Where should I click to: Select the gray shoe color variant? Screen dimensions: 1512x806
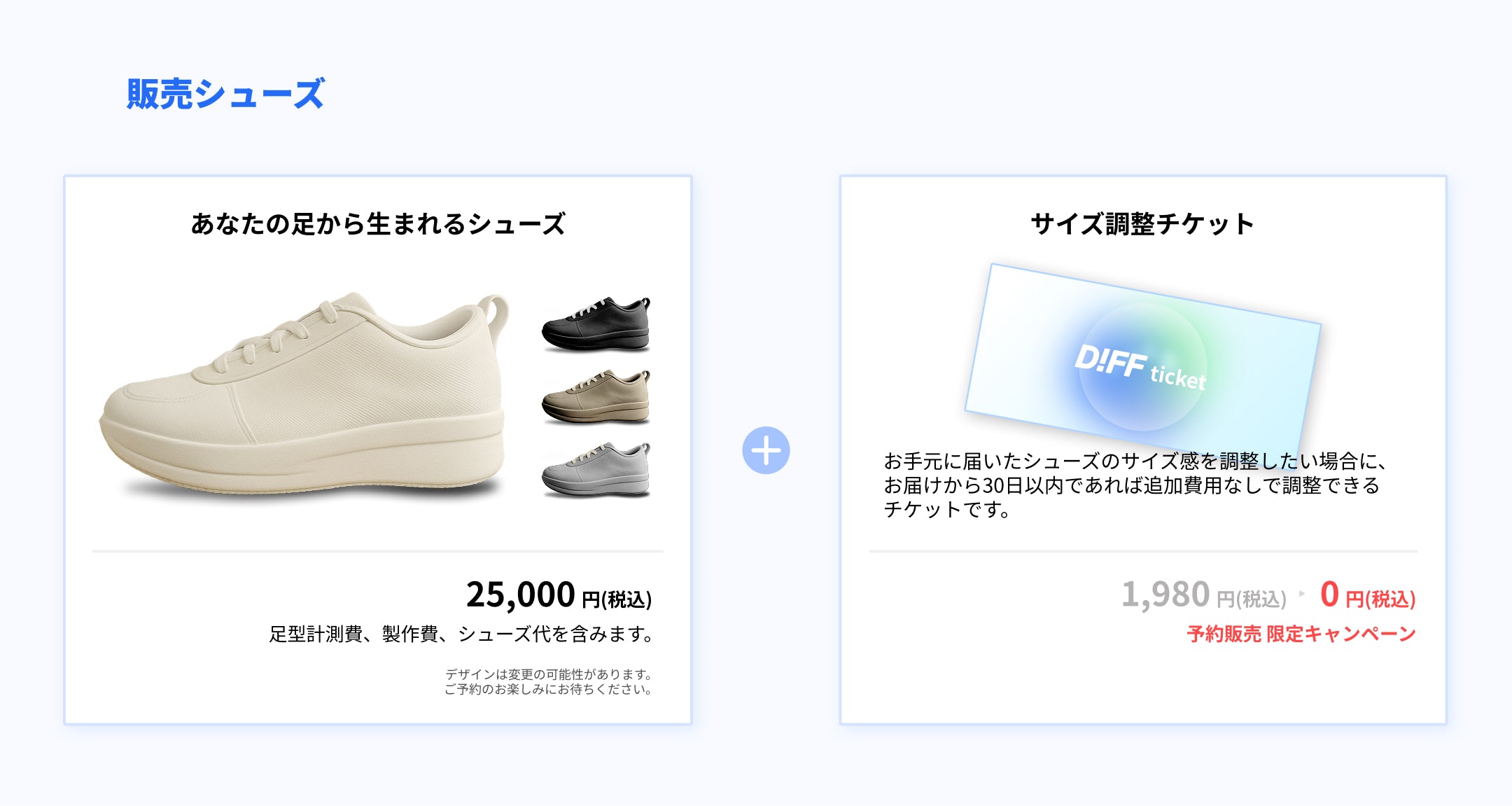pos(596,469)
